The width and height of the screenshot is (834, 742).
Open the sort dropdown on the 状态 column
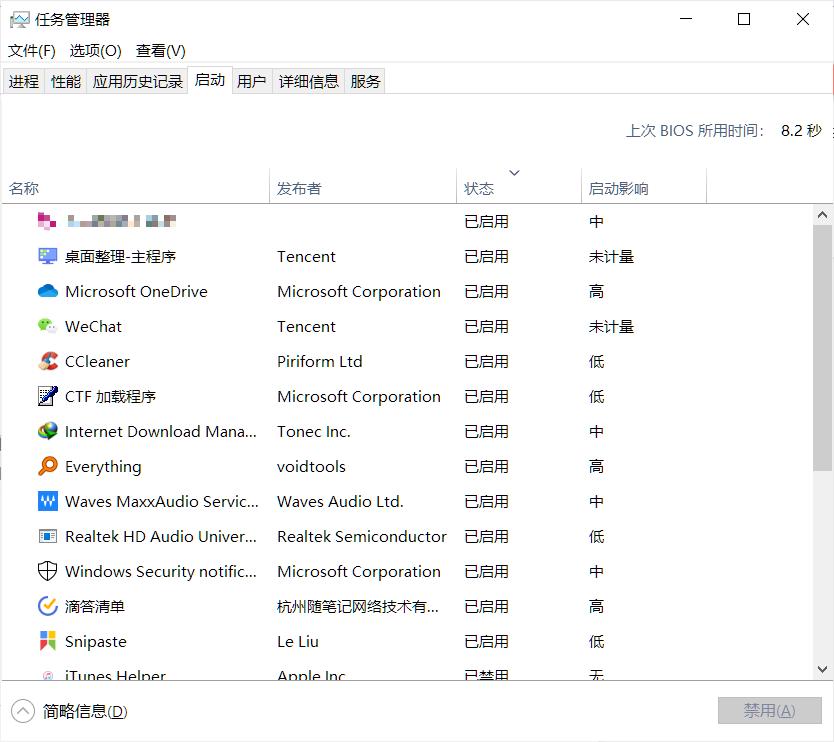(514, 172)
